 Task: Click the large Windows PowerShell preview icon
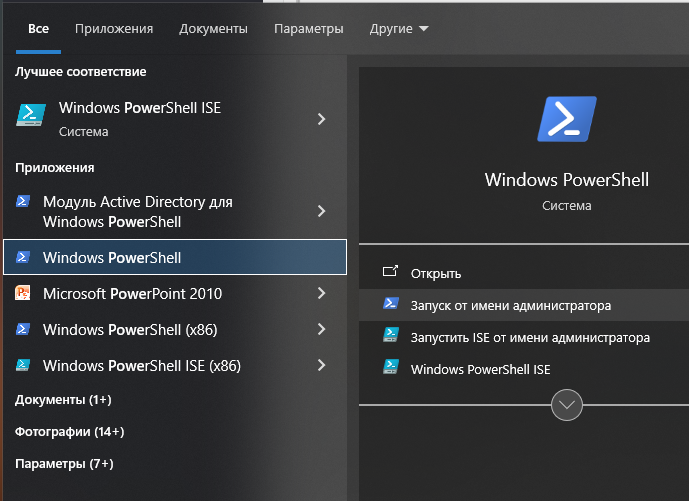click(x=566, y=122)
